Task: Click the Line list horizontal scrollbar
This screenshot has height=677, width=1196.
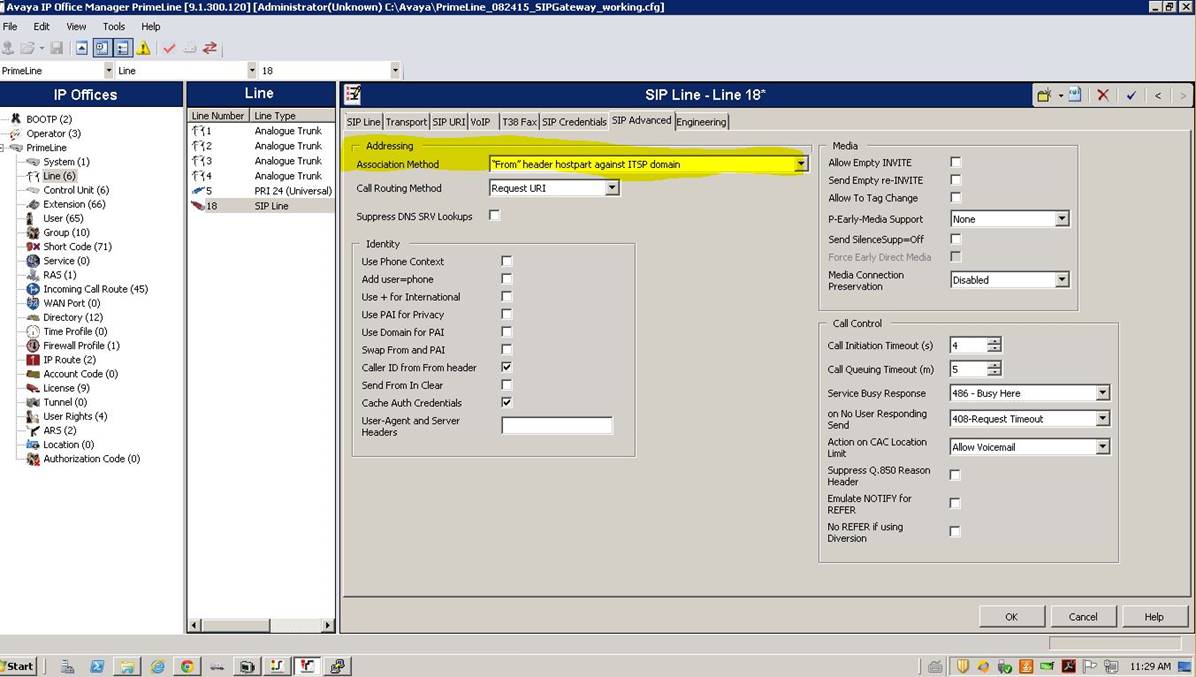Action: tap(261, 625)
